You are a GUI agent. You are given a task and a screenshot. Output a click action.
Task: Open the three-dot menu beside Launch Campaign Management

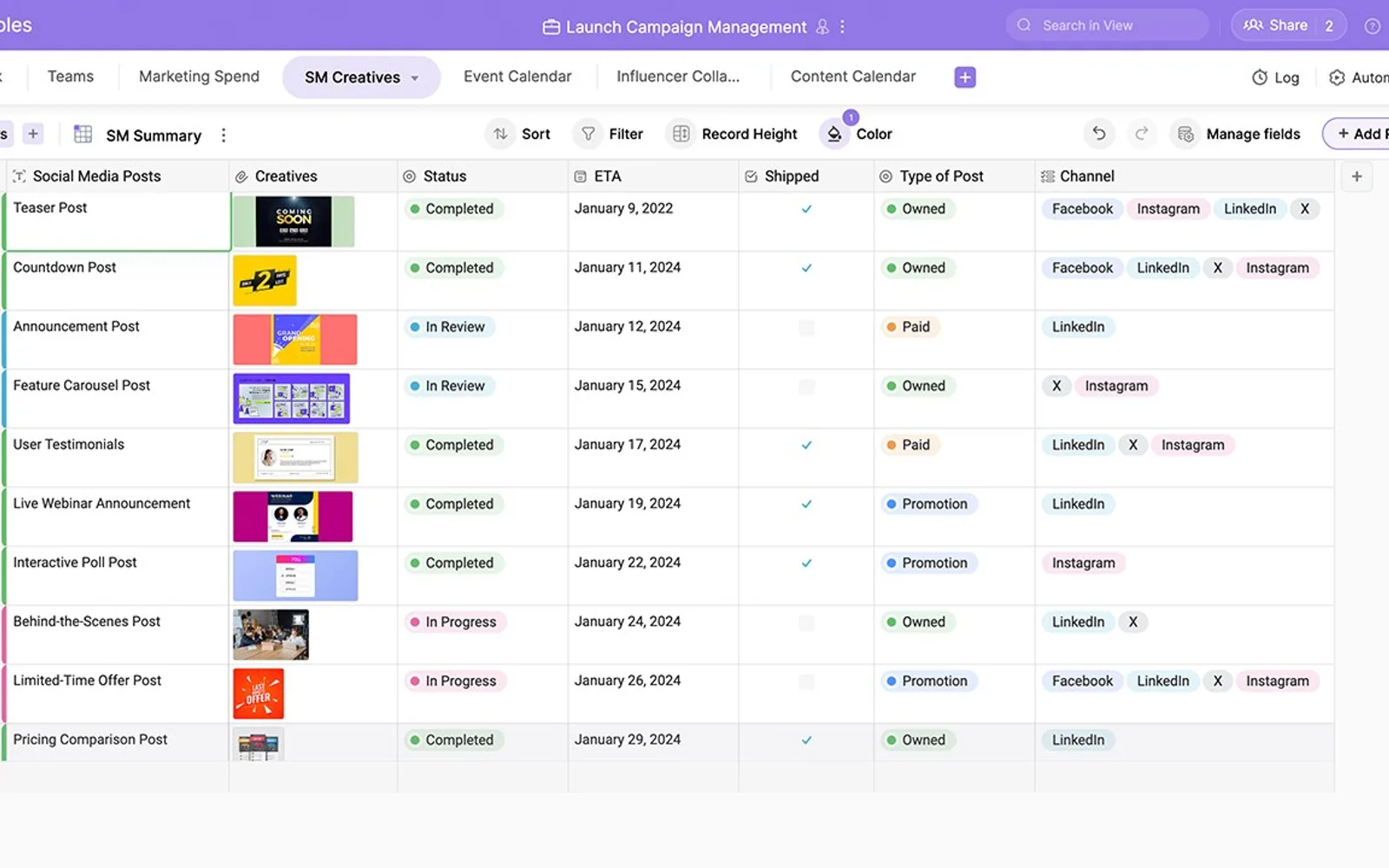coord(842,27)
